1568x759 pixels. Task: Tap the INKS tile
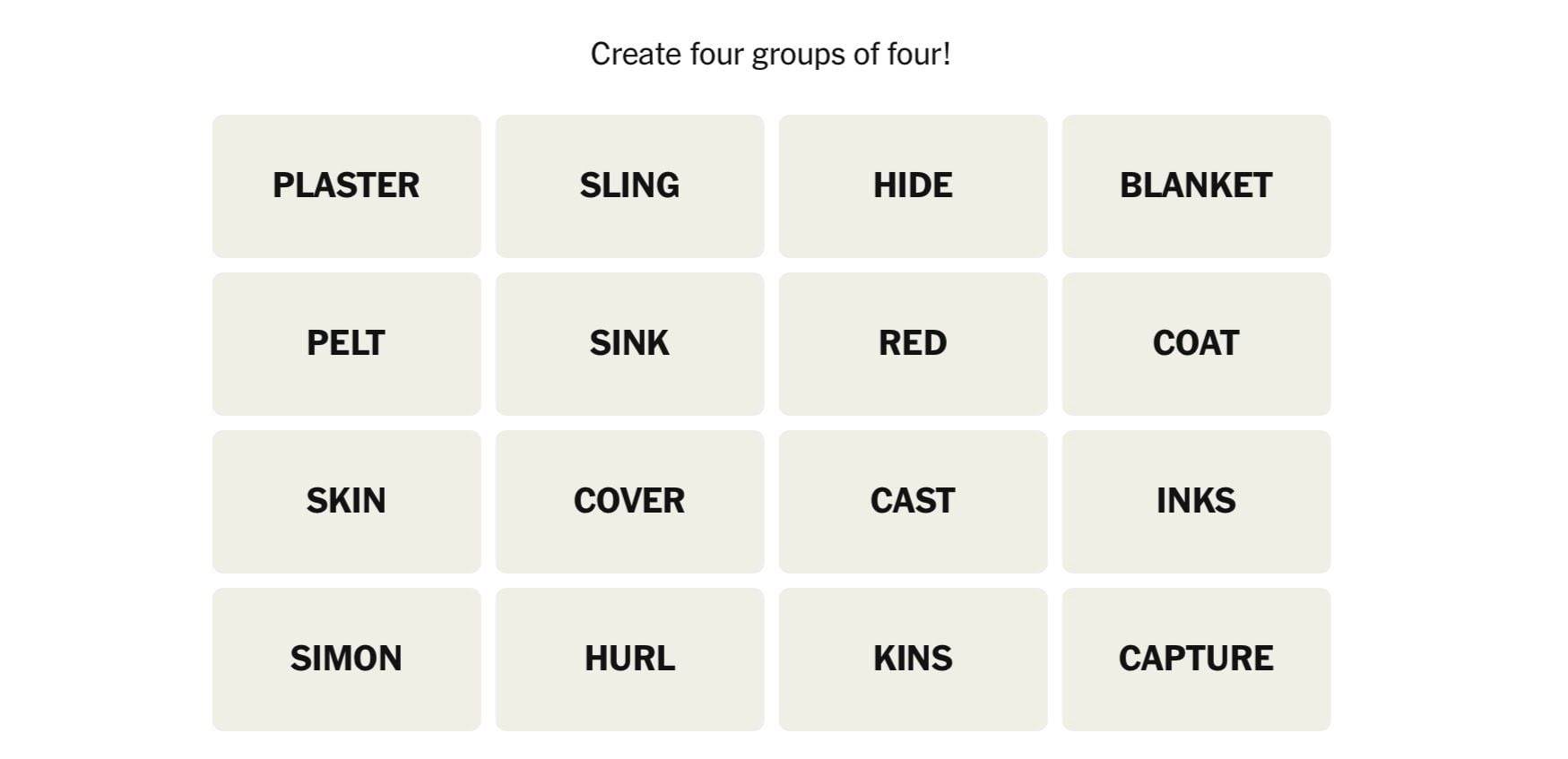tap(1196, 501)
